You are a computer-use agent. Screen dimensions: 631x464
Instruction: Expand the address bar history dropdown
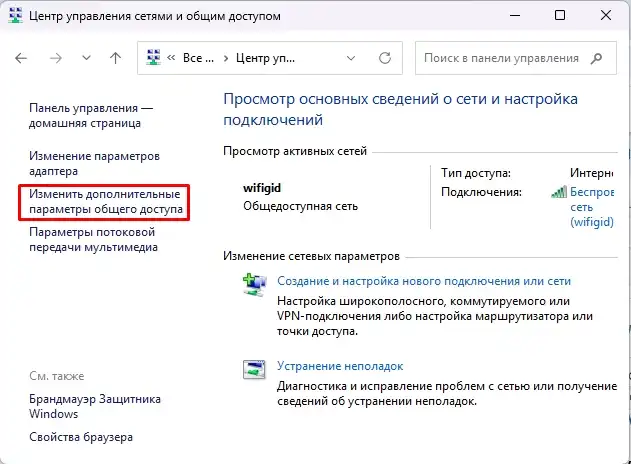[351, 58]
